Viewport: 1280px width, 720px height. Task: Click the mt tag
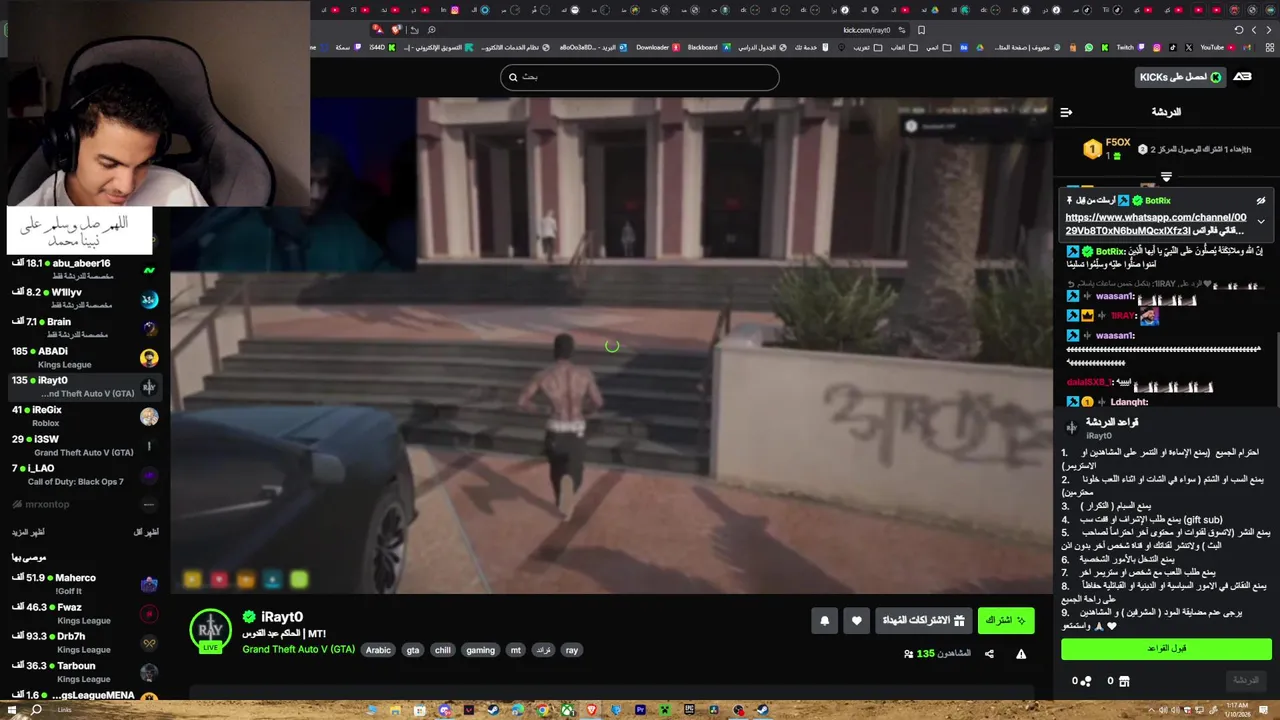[516, 650]
